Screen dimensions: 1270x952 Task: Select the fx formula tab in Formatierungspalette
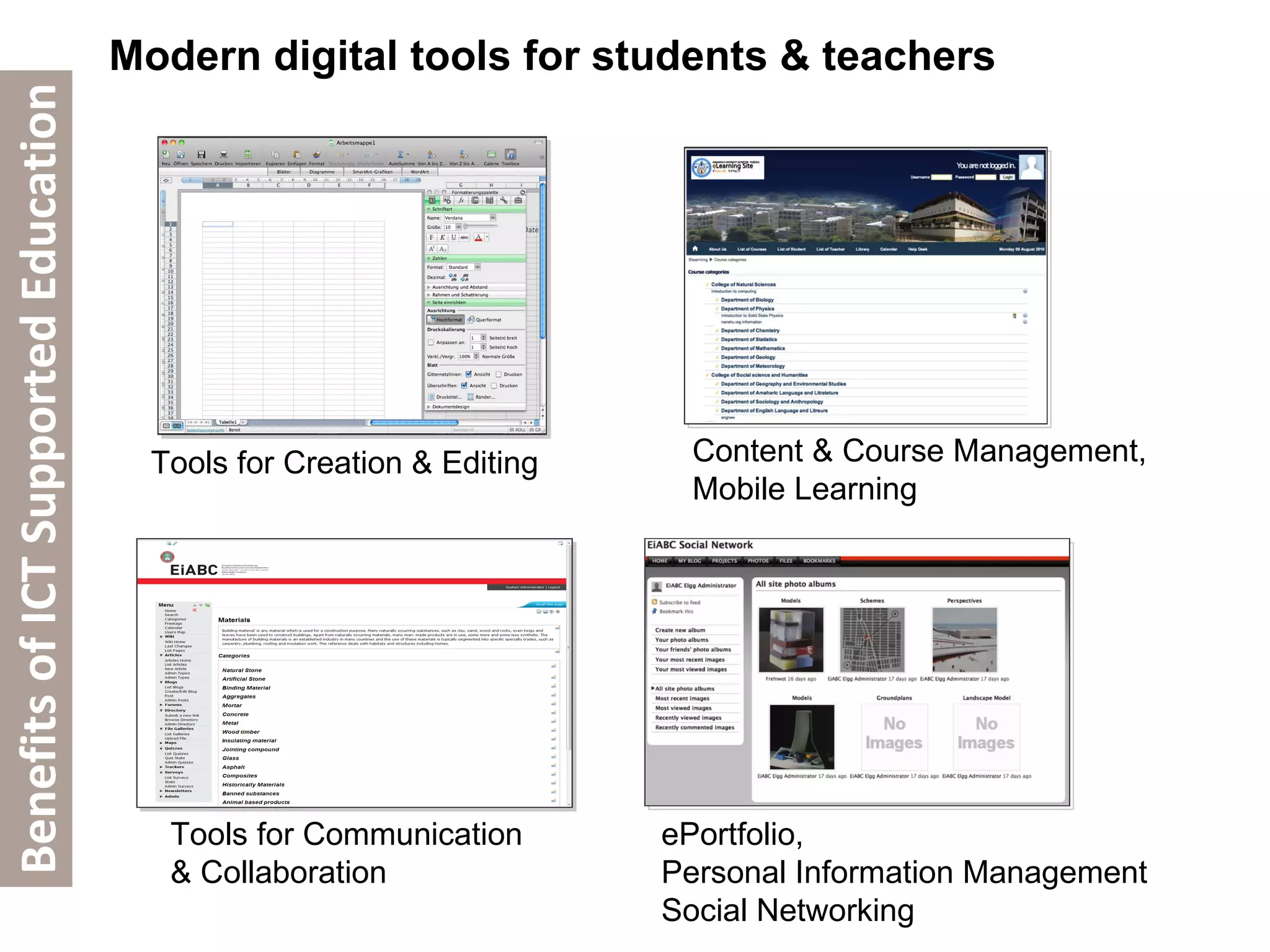tap(461, 200)
